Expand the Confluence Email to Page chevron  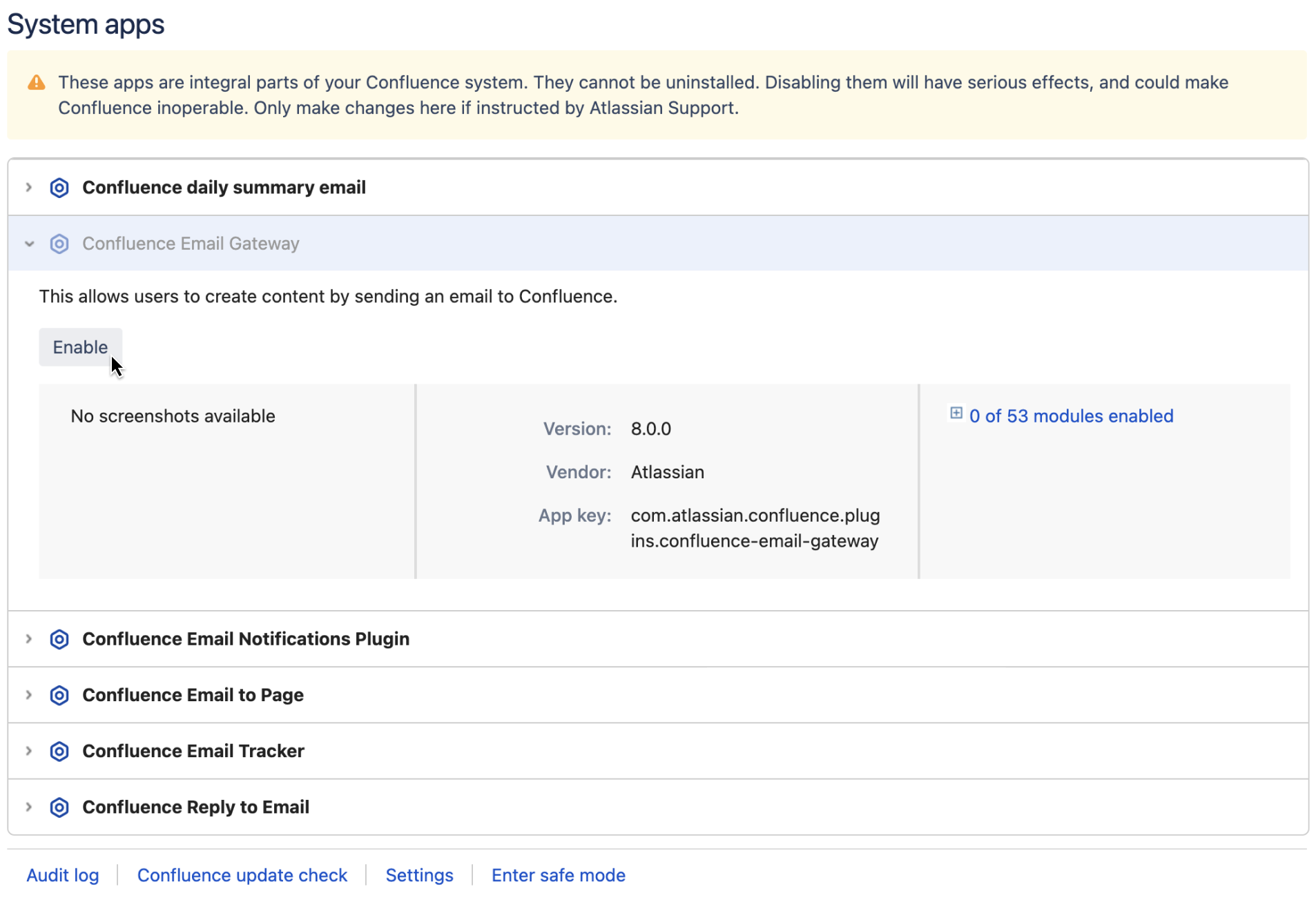[29, 695]
